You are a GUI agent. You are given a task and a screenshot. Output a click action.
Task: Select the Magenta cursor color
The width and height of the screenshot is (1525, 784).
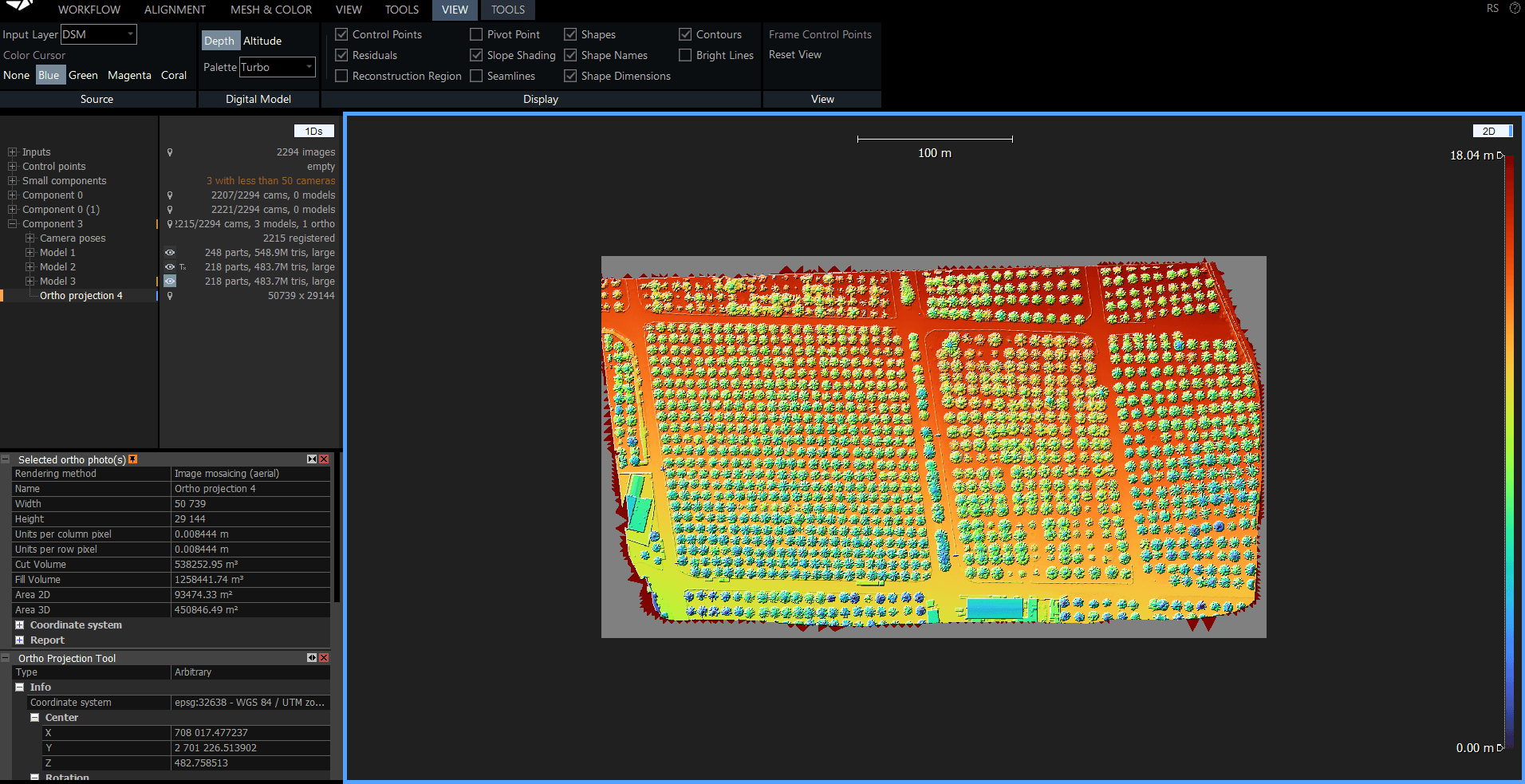point(129,75)
